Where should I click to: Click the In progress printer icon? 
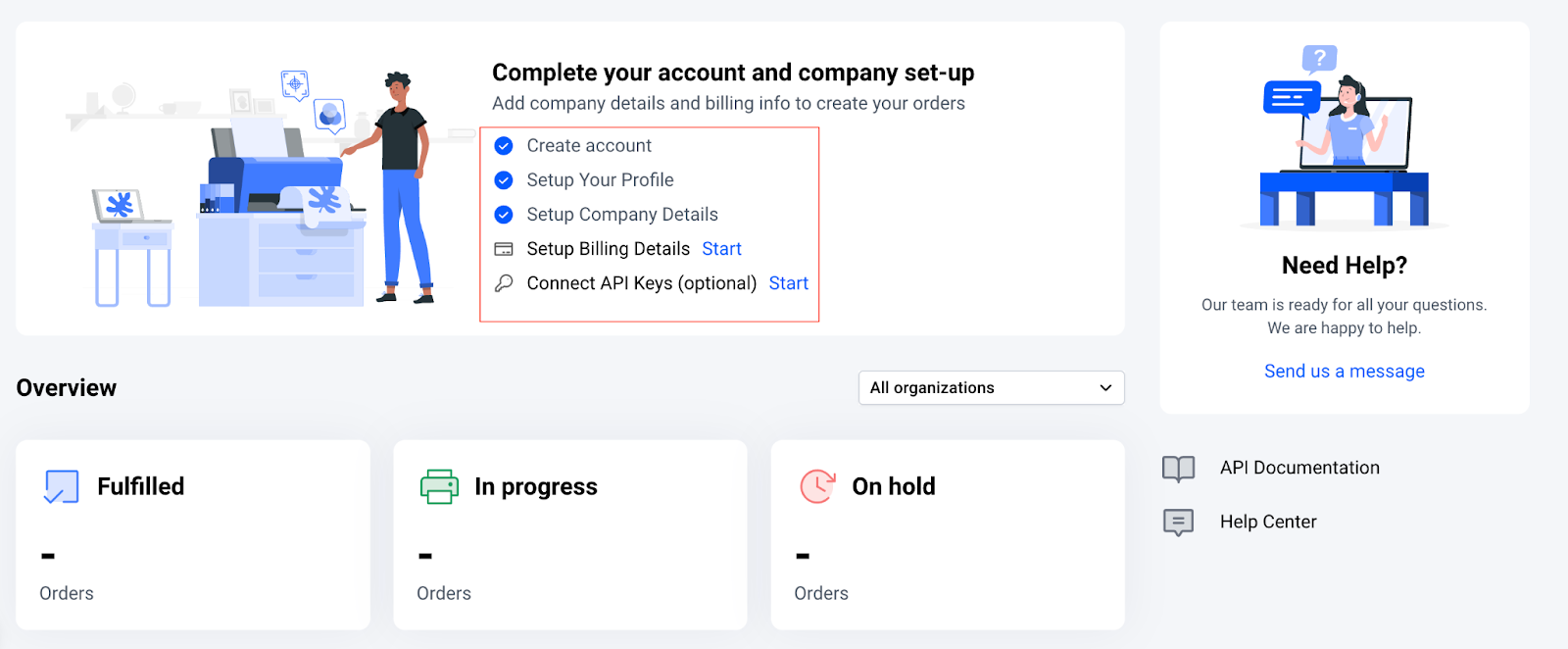click(x=439, y=486)
